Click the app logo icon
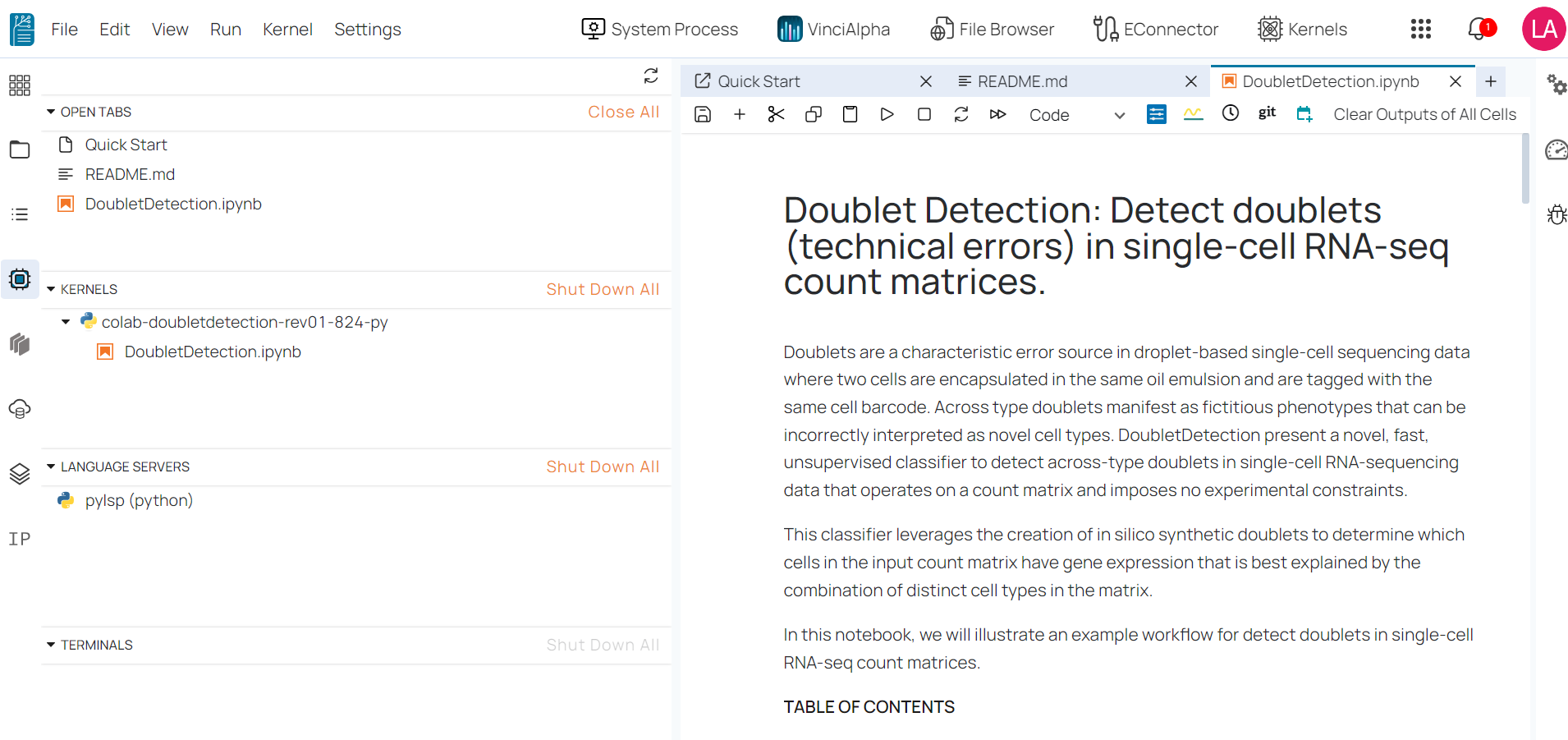 [x=22, y=30]
